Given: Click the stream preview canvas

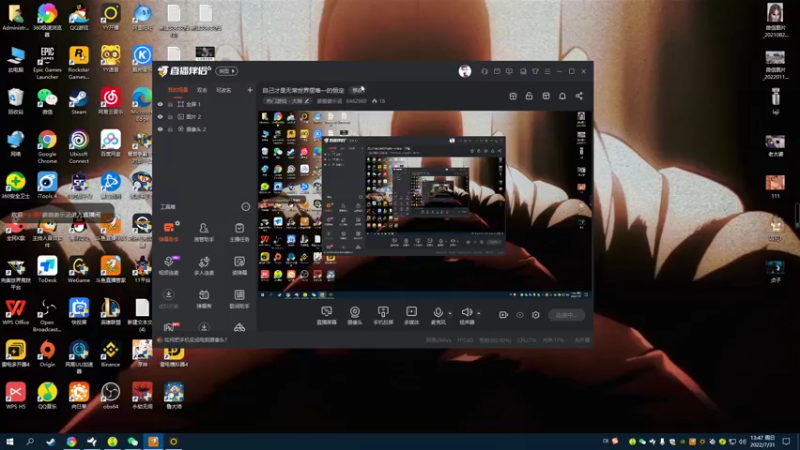Looking at the screenshot, I should (x=425, y=204).
